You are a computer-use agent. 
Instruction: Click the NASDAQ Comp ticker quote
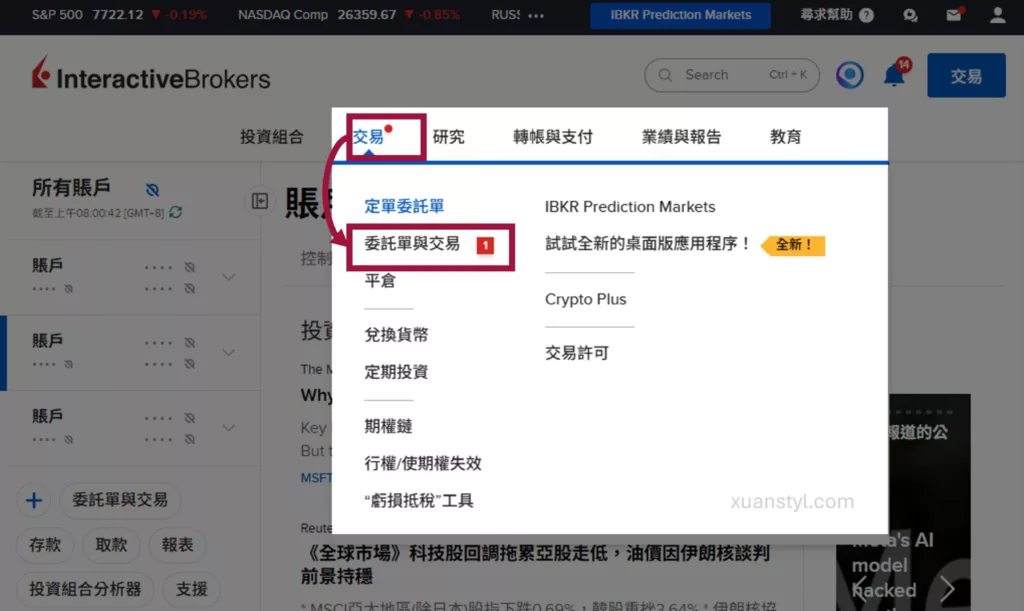(349, 14)
